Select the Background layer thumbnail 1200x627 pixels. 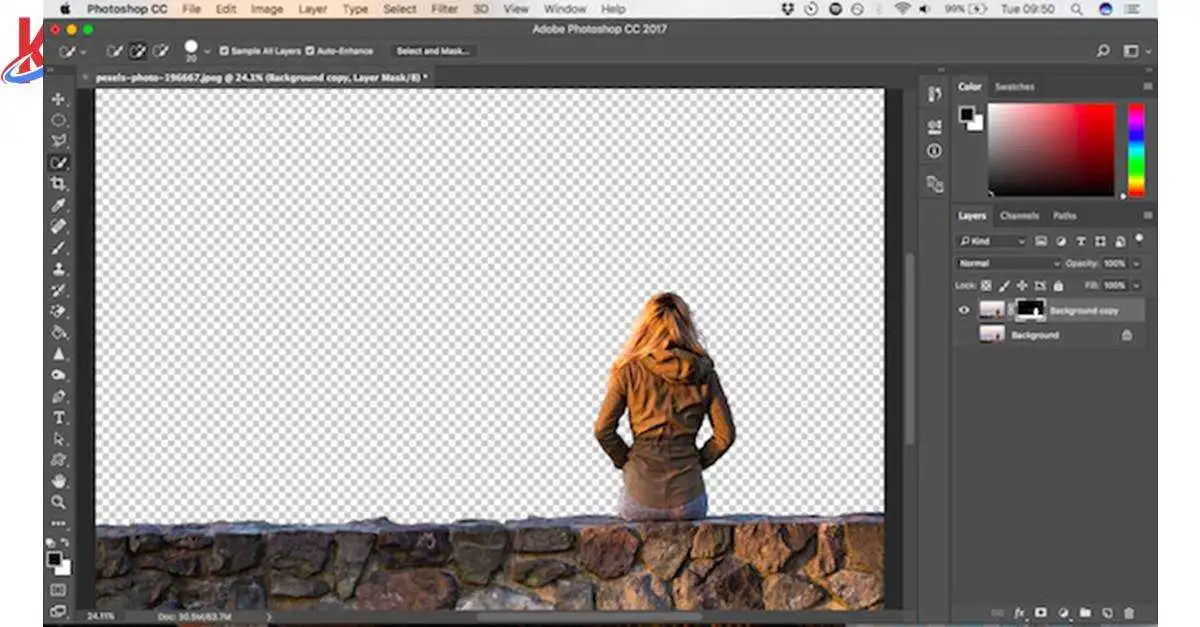992,335
